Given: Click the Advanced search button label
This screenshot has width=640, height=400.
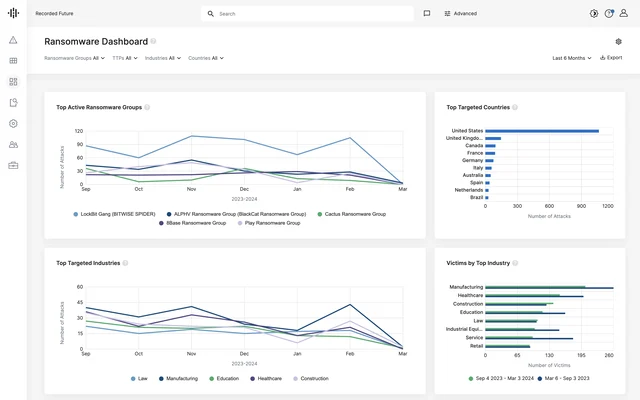Looking at the screenshot, I should [x=465, y=13].
